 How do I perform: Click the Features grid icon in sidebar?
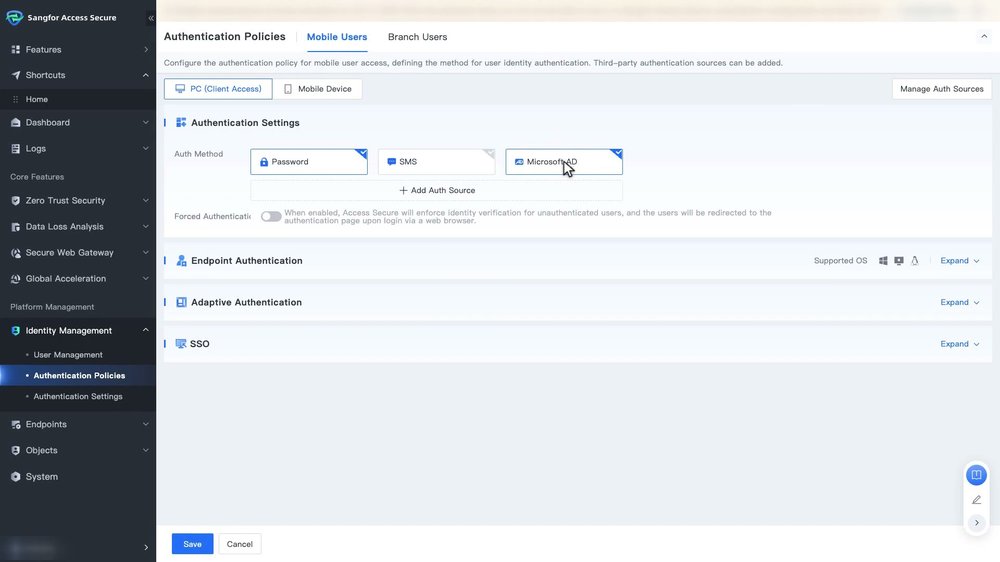15,49
